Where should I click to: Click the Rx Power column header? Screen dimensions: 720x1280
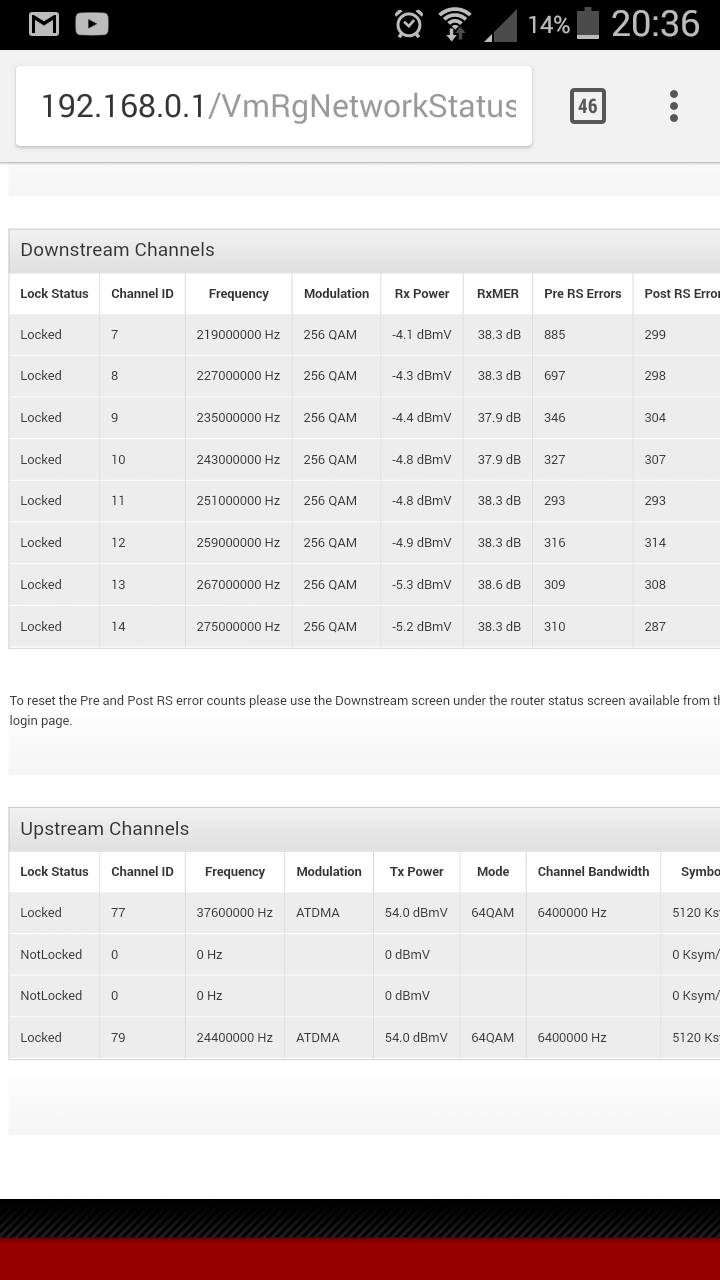click(x=422, y=294)
